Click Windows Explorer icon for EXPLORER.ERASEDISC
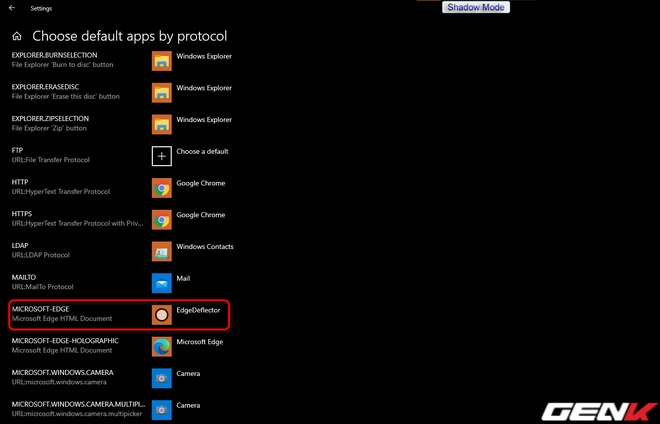The width and height of the screenshot is (660, 424). point(162,93)
